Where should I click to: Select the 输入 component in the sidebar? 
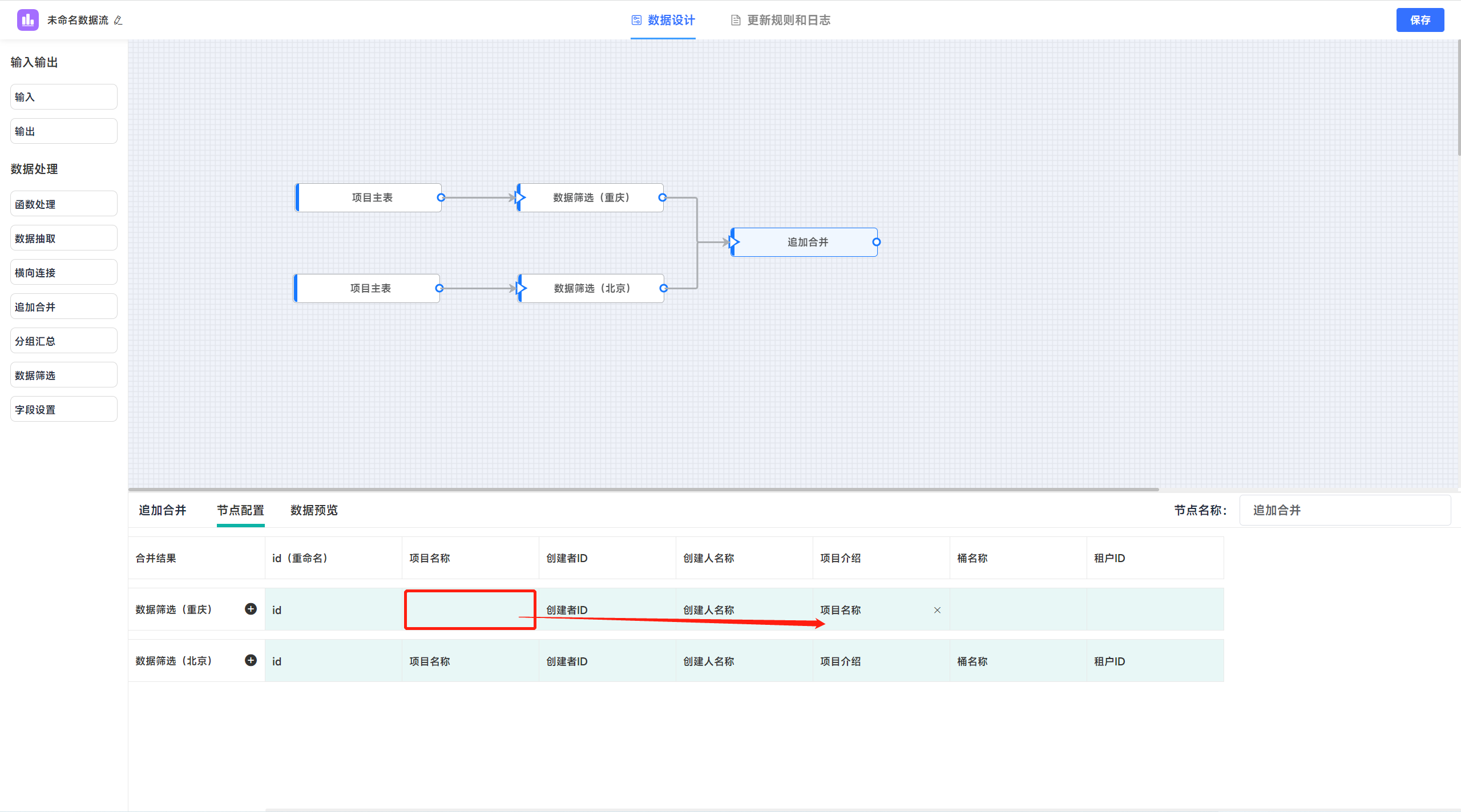point(64,97)
